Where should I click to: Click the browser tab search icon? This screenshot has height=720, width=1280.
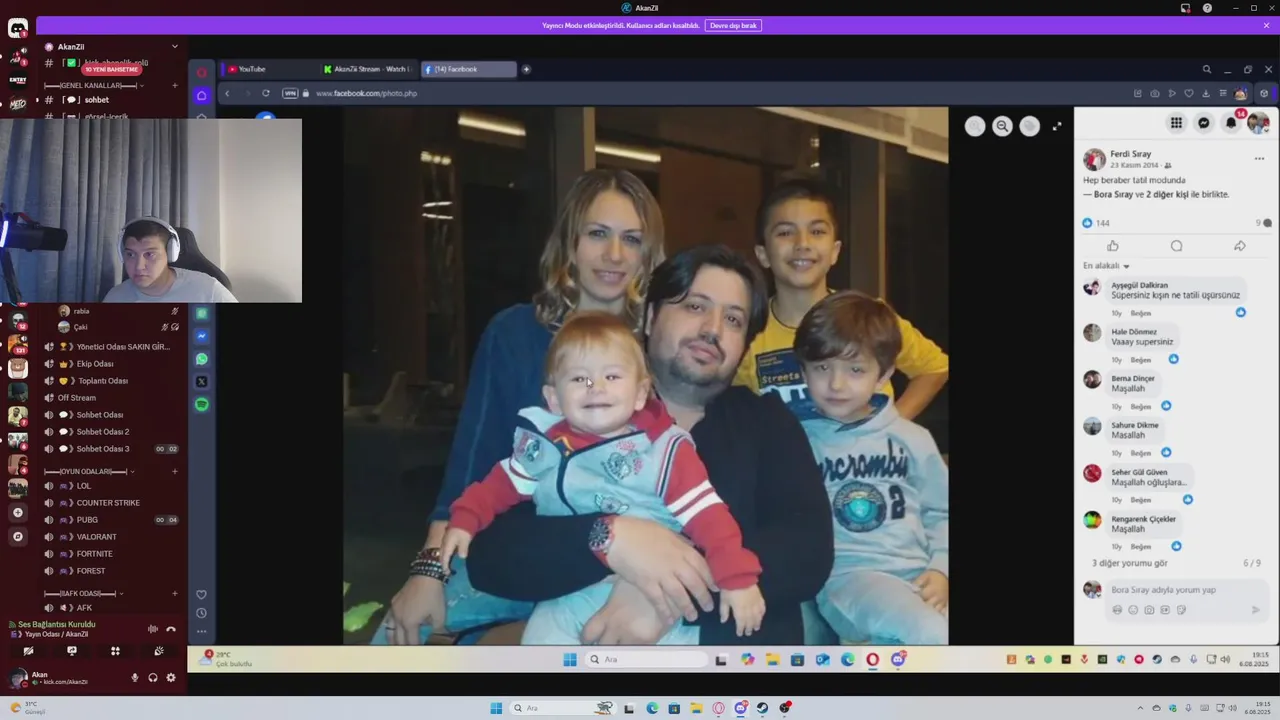(1207, 69)
